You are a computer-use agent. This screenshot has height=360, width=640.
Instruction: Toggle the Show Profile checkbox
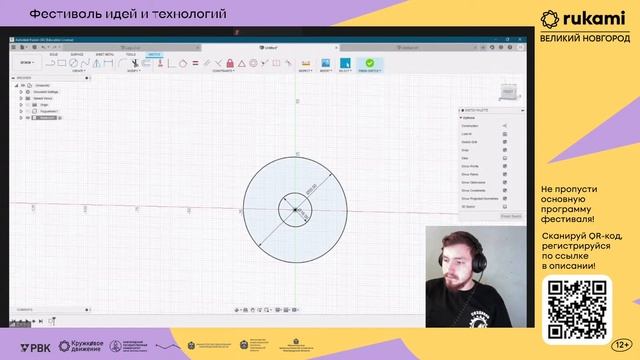point(505,166)
